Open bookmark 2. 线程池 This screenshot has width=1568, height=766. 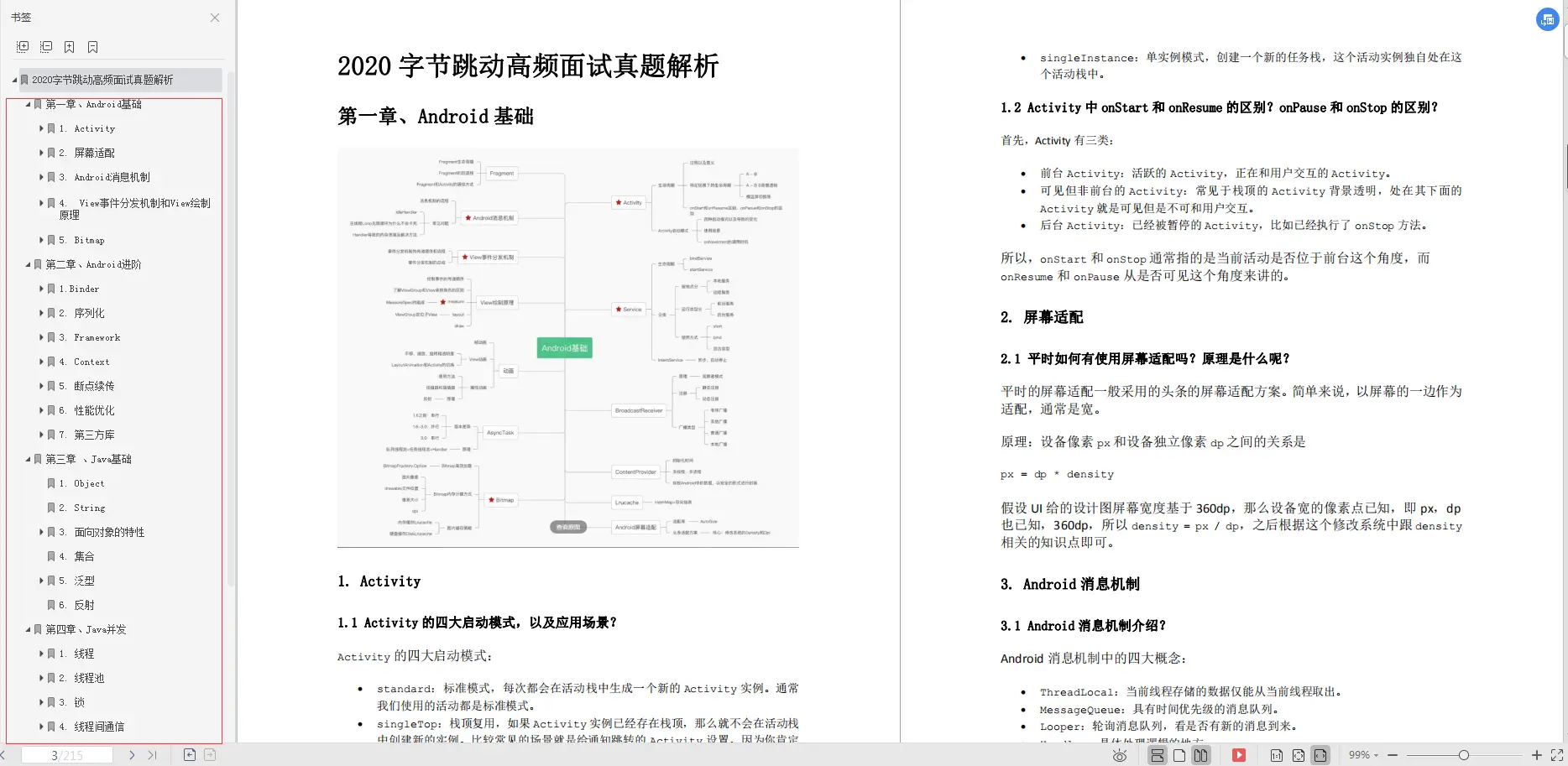pyautogui.click(x=81, y=678)
